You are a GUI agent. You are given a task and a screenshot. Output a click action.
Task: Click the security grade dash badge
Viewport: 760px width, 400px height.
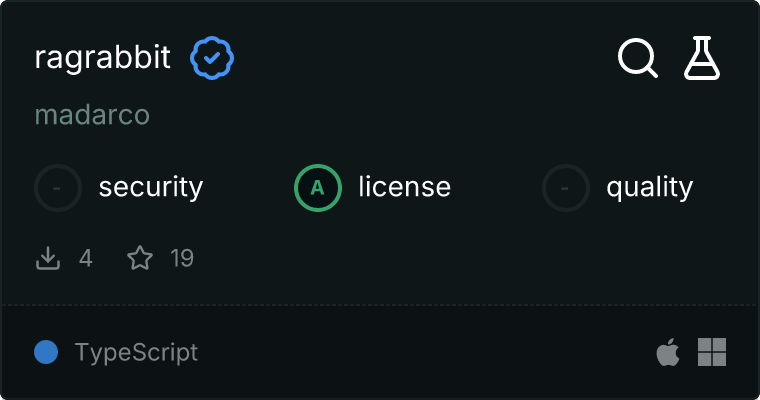pos(58,187)
